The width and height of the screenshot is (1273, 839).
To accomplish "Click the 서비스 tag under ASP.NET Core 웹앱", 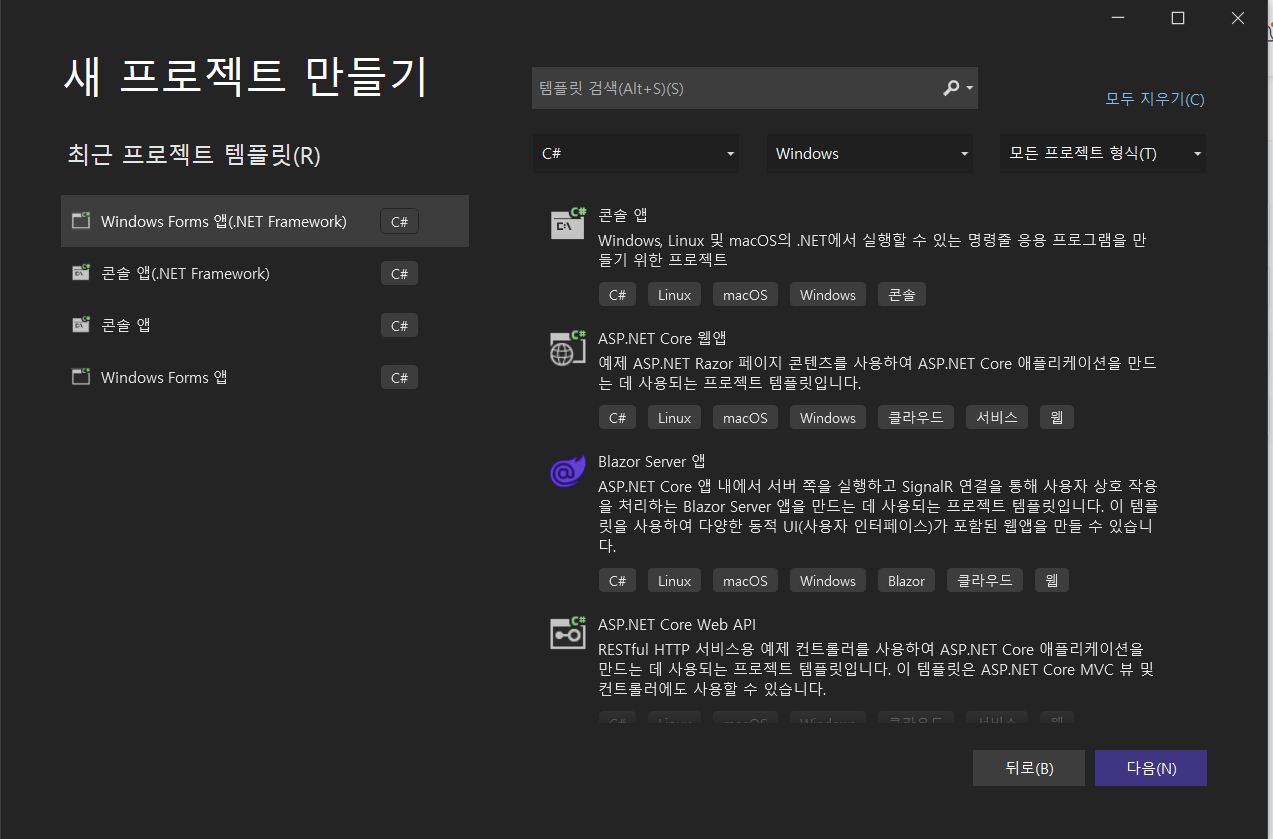I will pyautogui.click(x=997, y=418).
